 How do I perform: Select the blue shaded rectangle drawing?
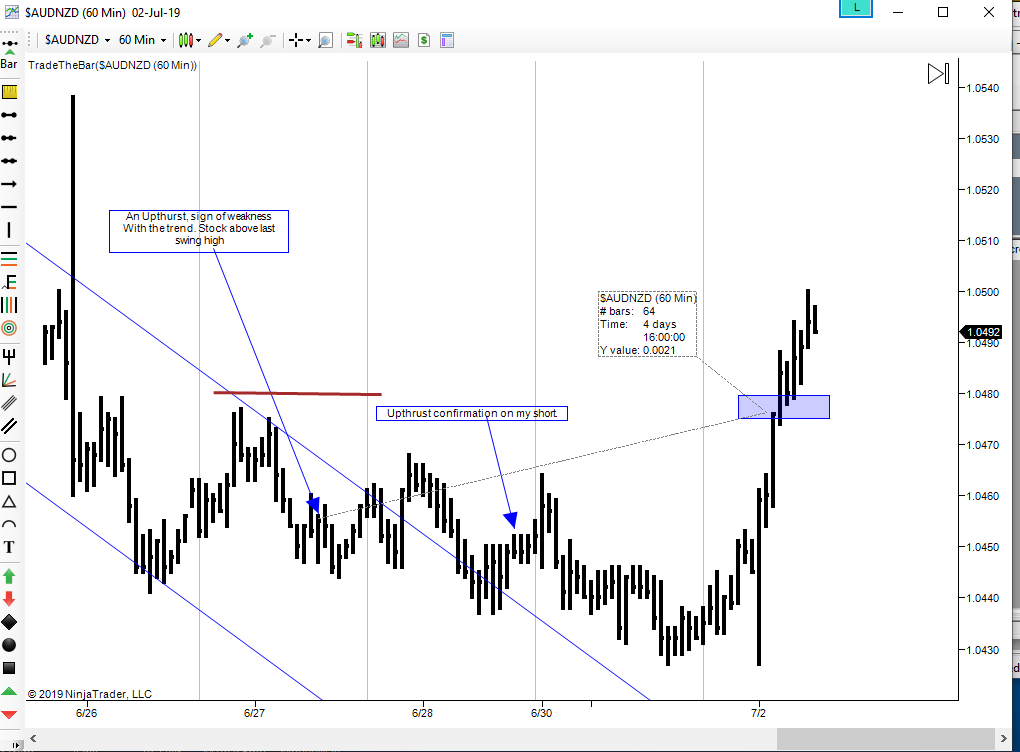784,407
